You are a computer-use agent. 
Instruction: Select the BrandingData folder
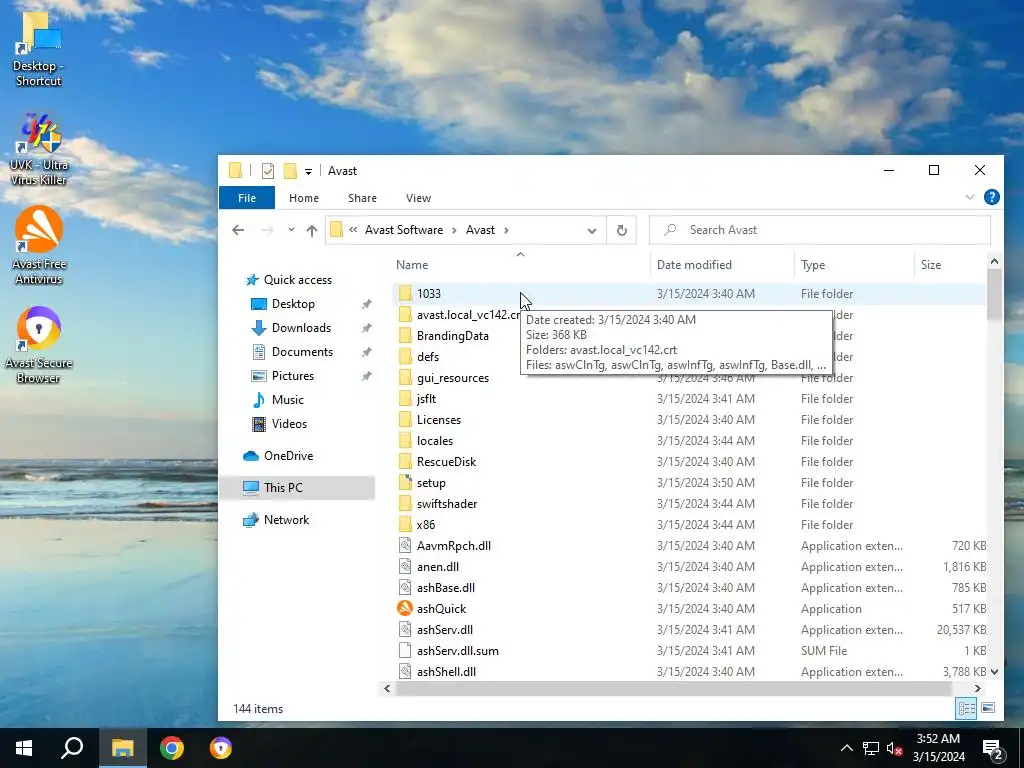pos(453,336)
